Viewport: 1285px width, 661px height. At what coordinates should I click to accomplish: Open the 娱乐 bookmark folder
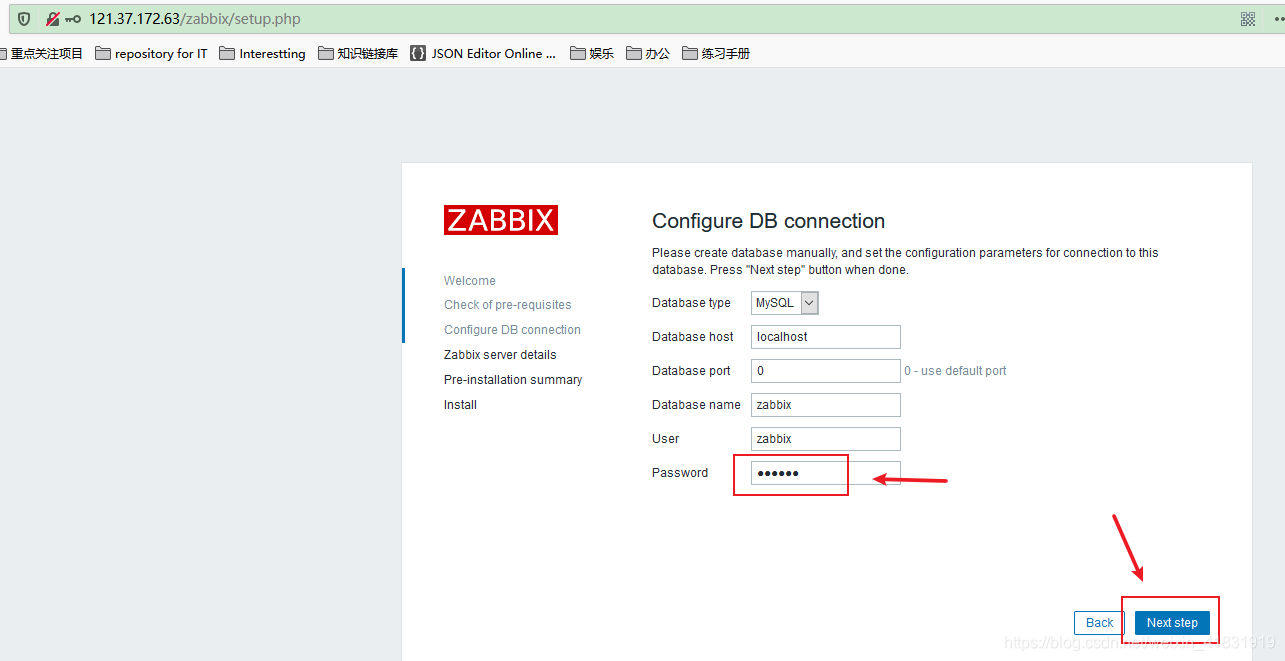pos(592,54)
